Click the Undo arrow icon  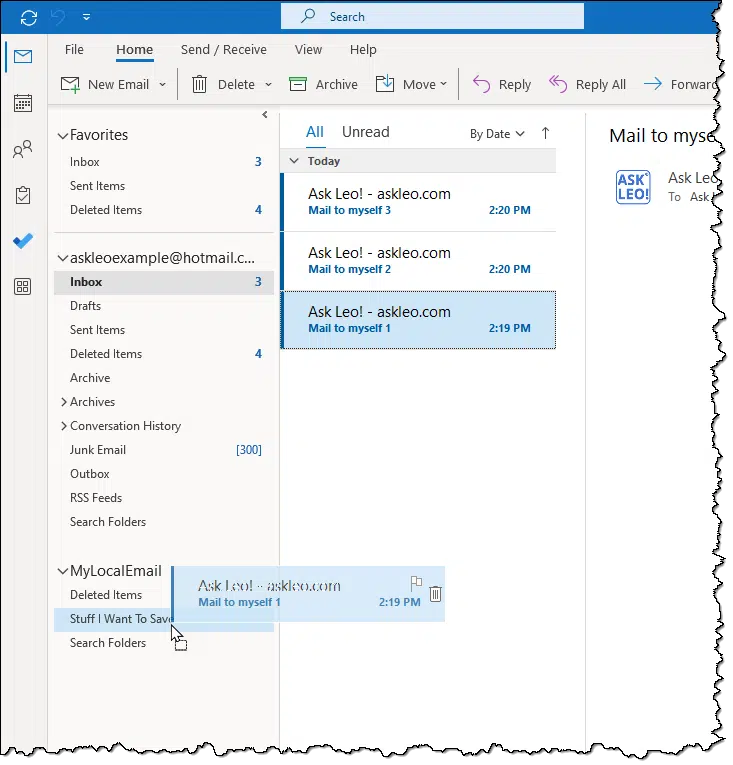point(58,18)
